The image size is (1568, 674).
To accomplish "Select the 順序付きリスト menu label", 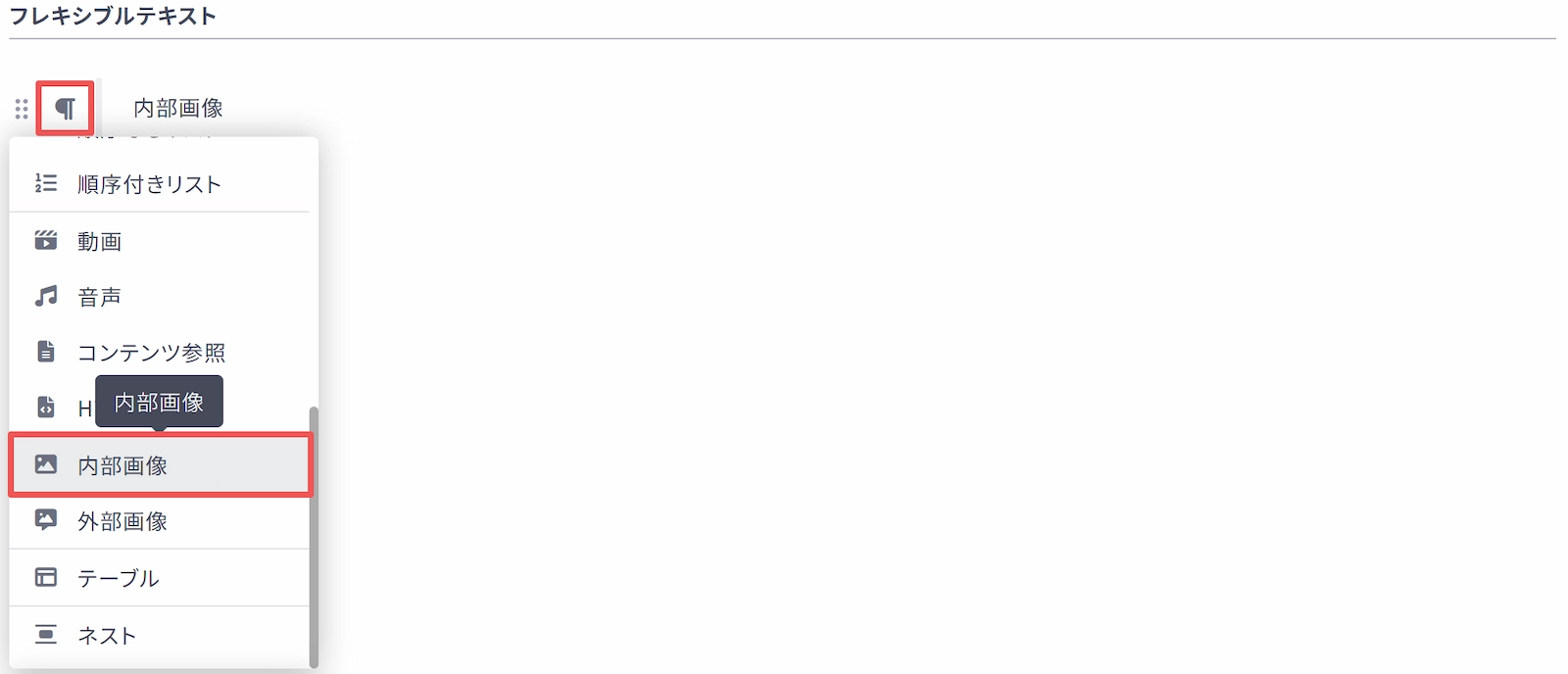I will [149, 184].
